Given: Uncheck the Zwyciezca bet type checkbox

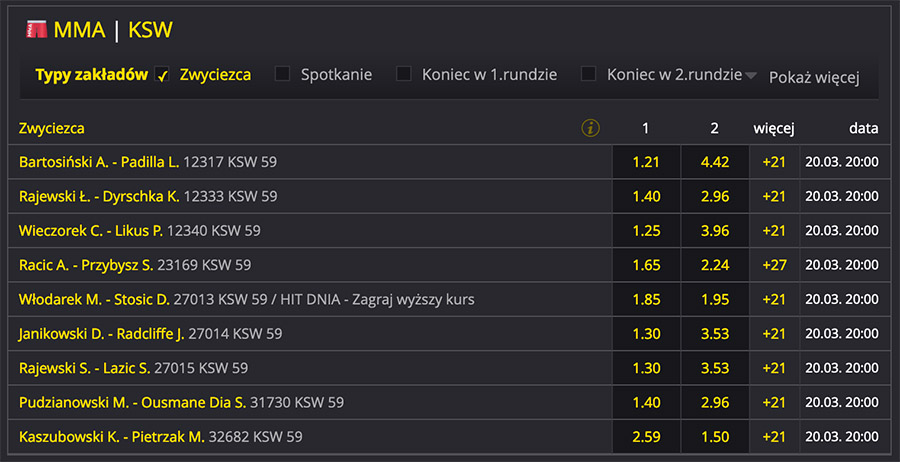Looking at the screenshot, I should click(163, 74).
